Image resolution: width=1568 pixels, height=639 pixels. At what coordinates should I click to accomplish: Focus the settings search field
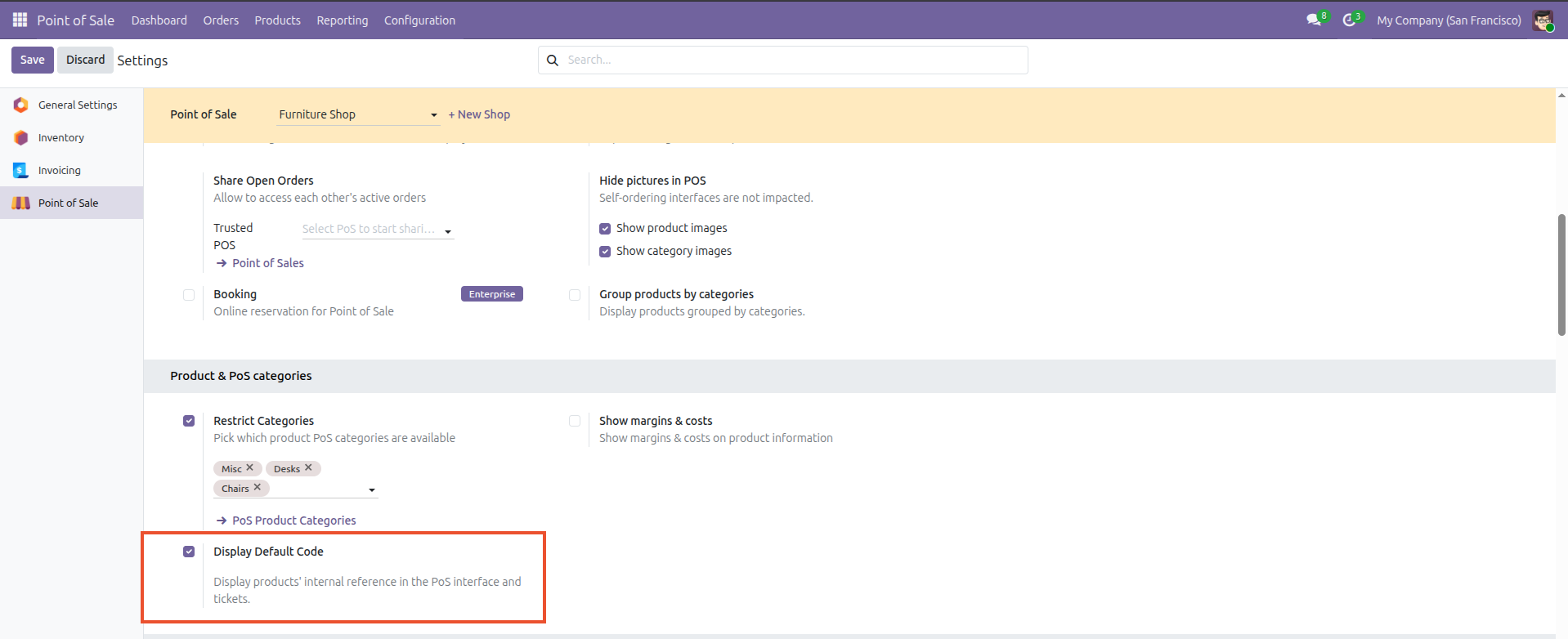click(x=782, y=60)
